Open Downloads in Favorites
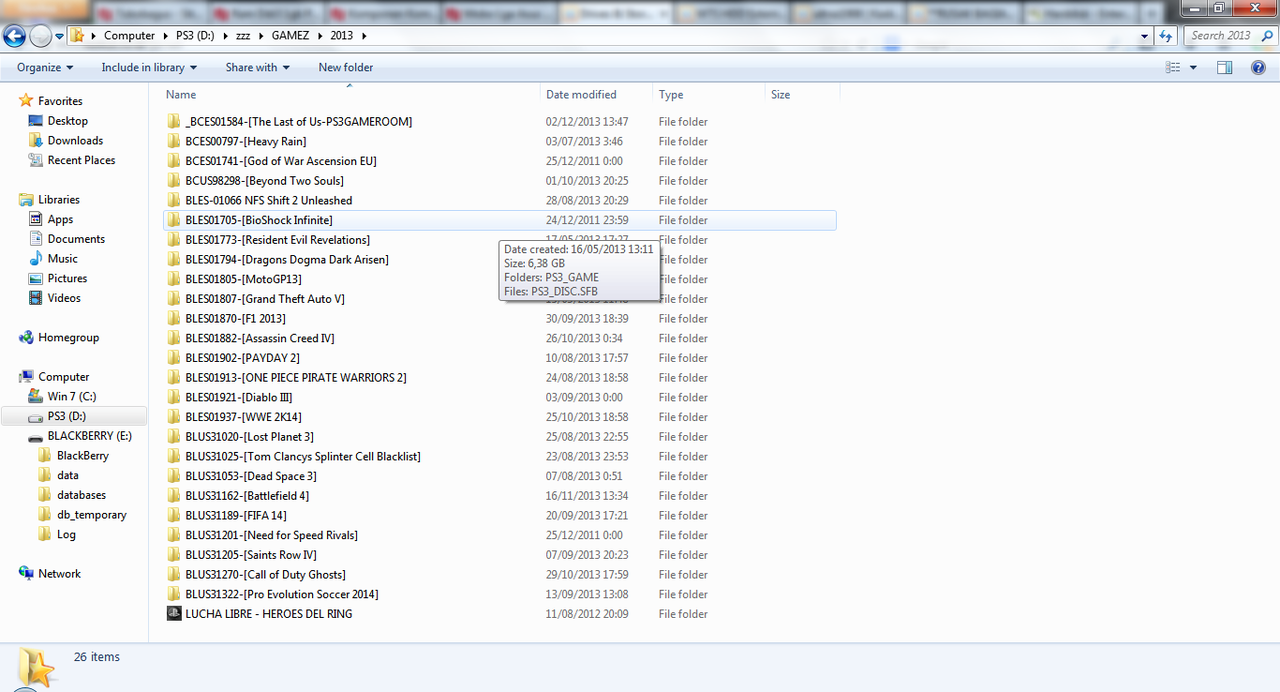Screen dimensions: 1280x692 (x=75, y=141)
